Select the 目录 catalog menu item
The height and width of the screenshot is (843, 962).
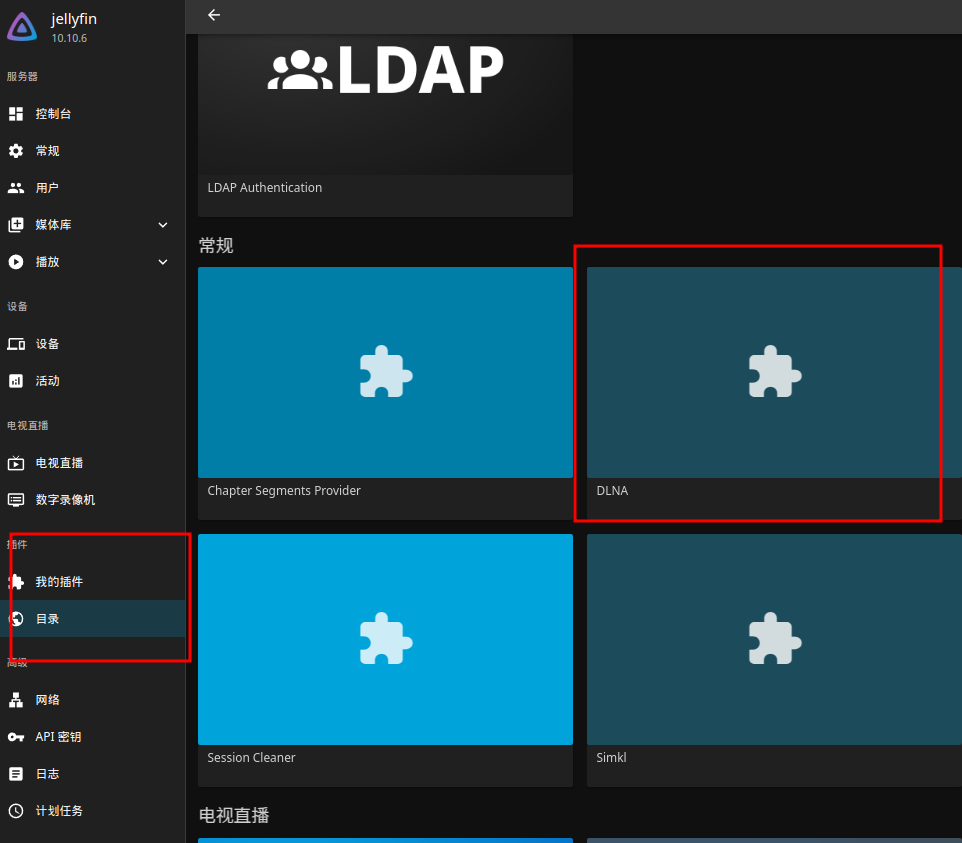(x=93, y=618)
